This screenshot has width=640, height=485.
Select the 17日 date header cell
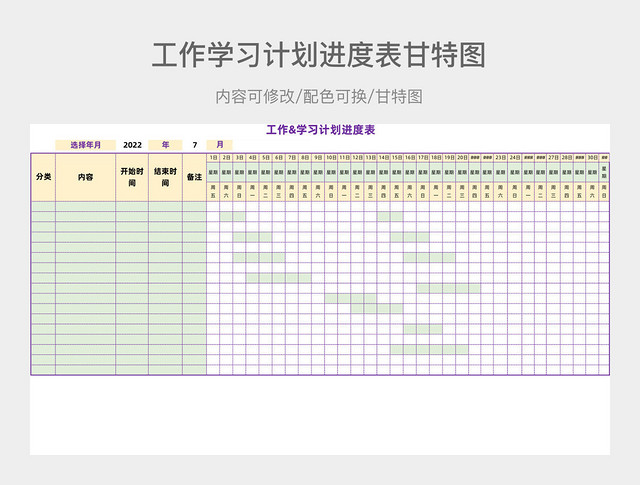point(423,158)
